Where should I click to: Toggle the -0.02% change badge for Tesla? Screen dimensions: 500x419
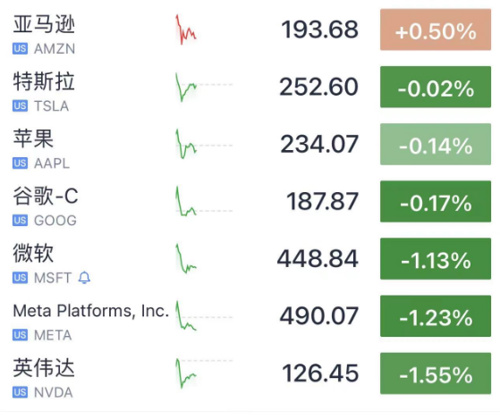click(435, 87)
